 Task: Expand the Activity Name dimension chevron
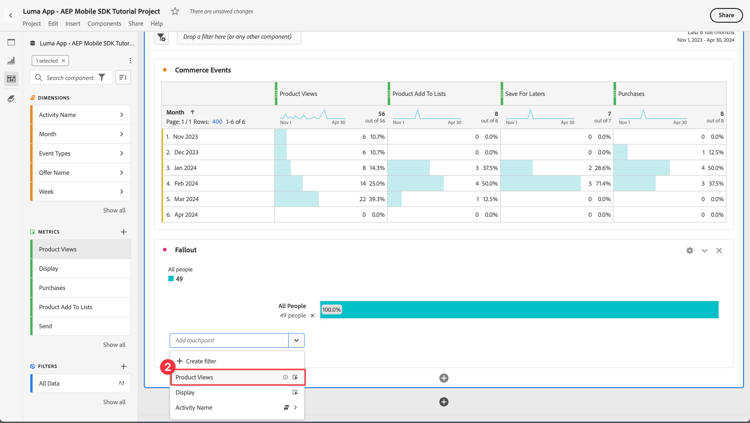[121, 115]
